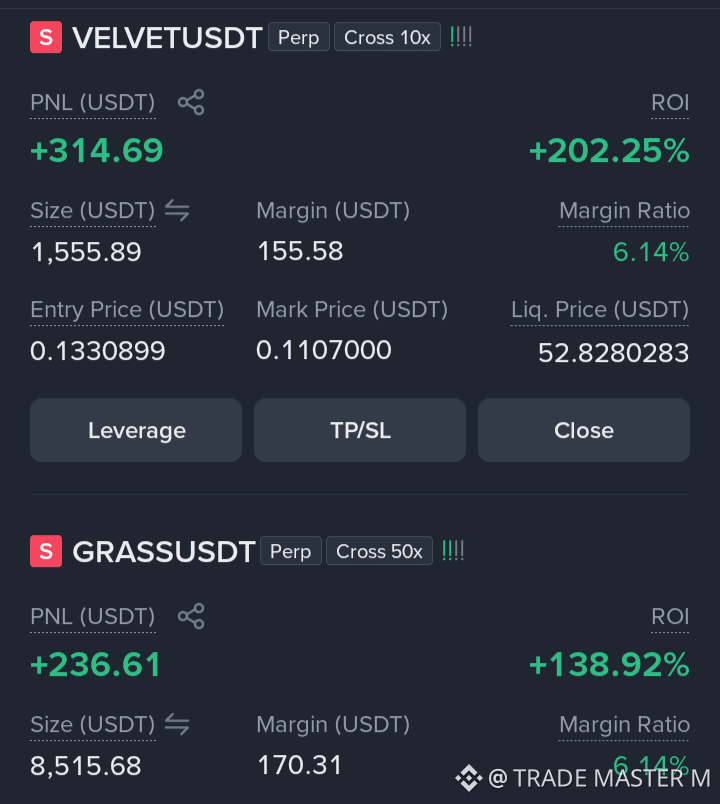The image size is (720, 804).
Task: Show the Entry Price (USDT) label info
Action: [x=127, y=309]
